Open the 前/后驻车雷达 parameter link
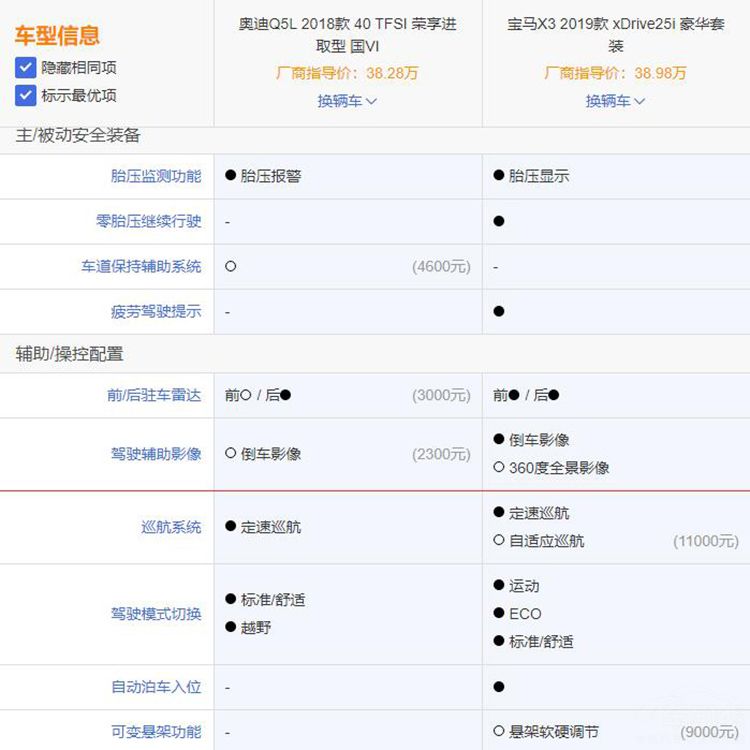Viewport: 750px width, 750px height. click(154, 395)
